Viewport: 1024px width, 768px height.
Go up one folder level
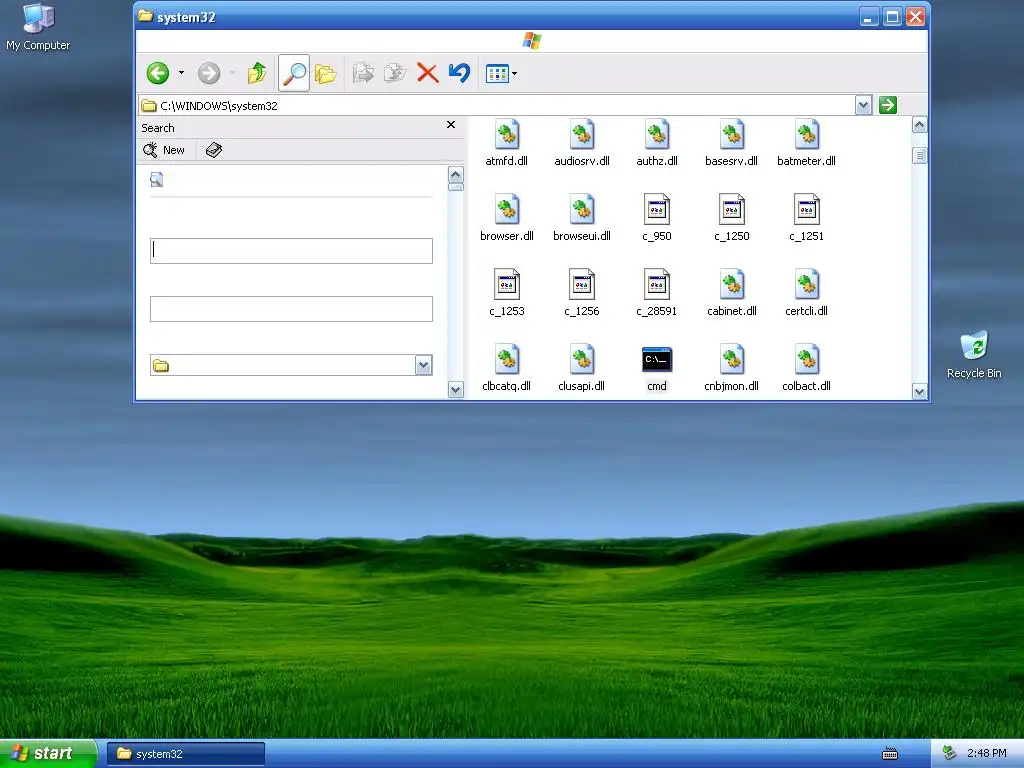(x=257, y=73)
